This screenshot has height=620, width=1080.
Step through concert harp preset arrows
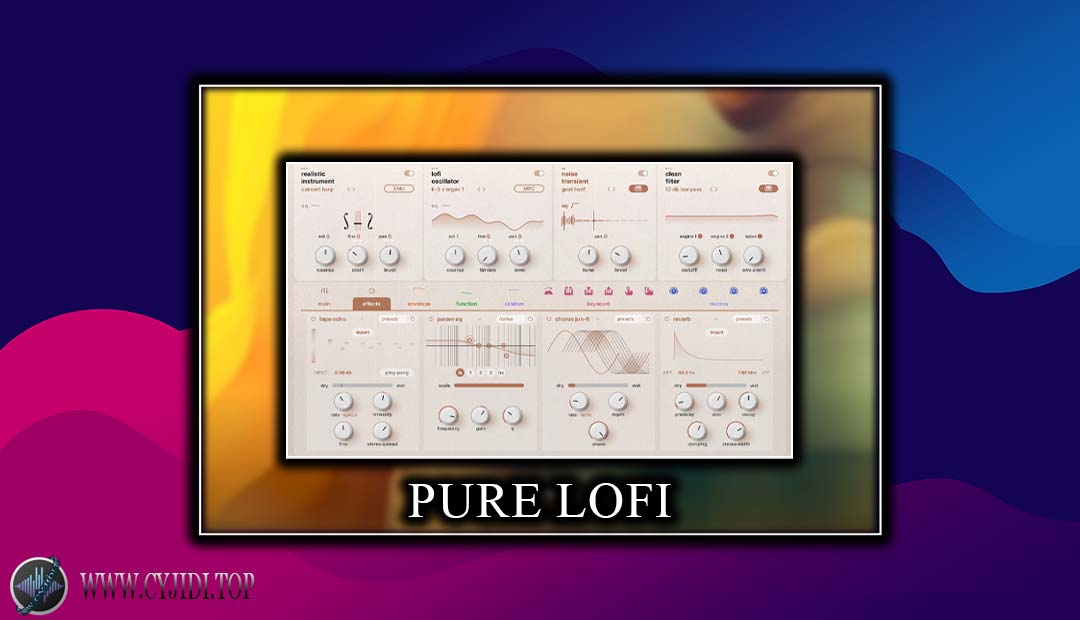351,189
